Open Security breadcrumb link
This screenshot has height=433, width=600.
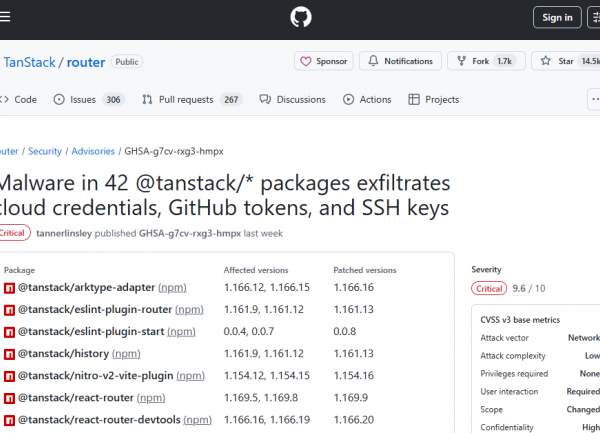point(45,151)
